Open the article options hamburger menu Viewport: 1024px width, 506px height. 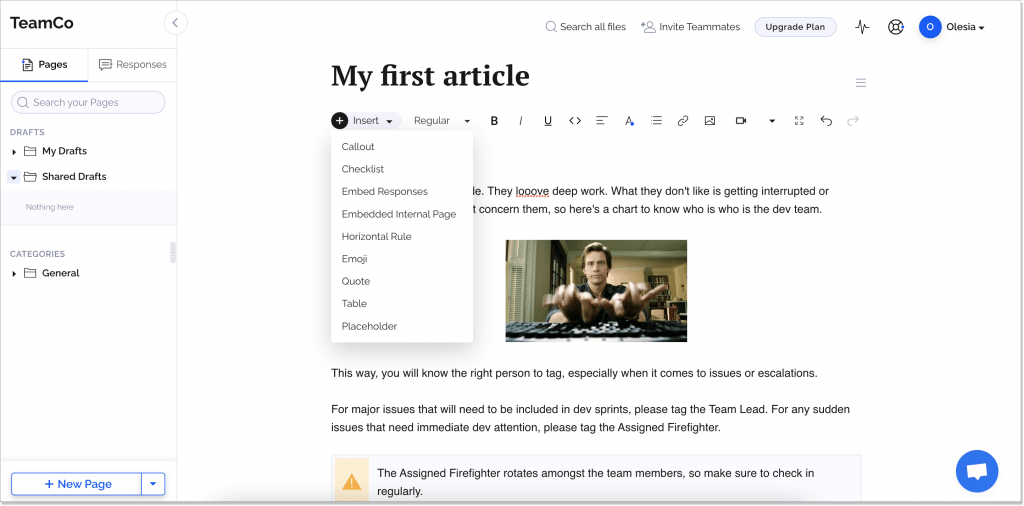coord(861,83)
